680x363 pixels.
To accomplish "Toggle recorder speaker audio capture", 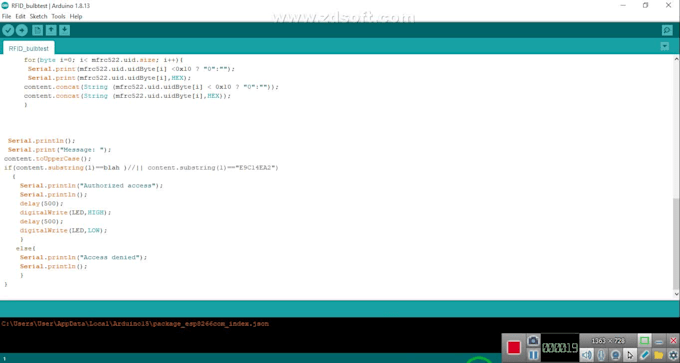I will [x=587, y=355].
